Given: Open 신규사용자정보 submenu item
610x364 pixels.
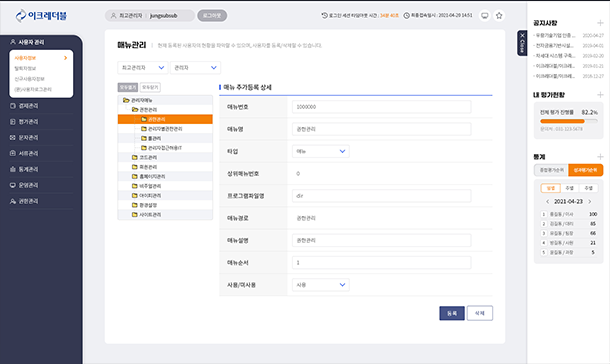Looking at the screenshot, I should point(30,79).
